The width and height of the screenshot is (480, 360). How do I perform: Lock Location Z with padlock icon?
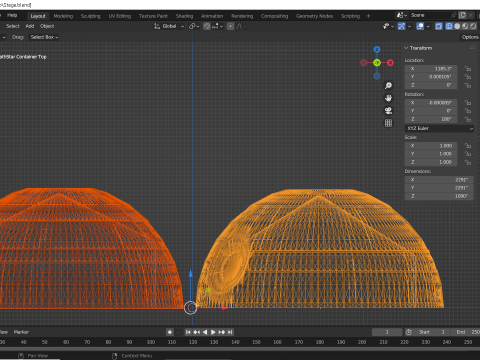[x=468, y=85]
